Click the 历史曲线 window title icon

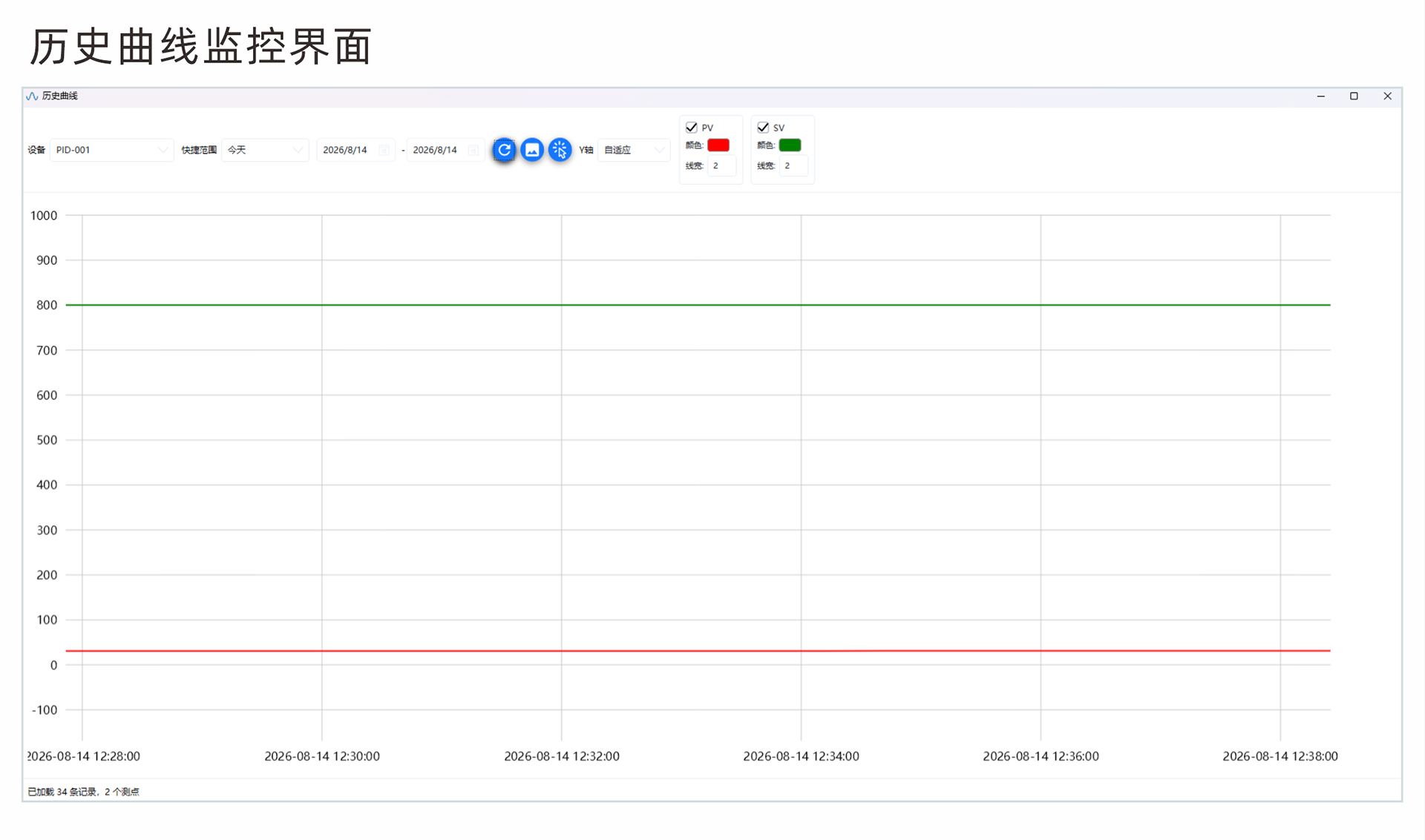coord(32,96)
